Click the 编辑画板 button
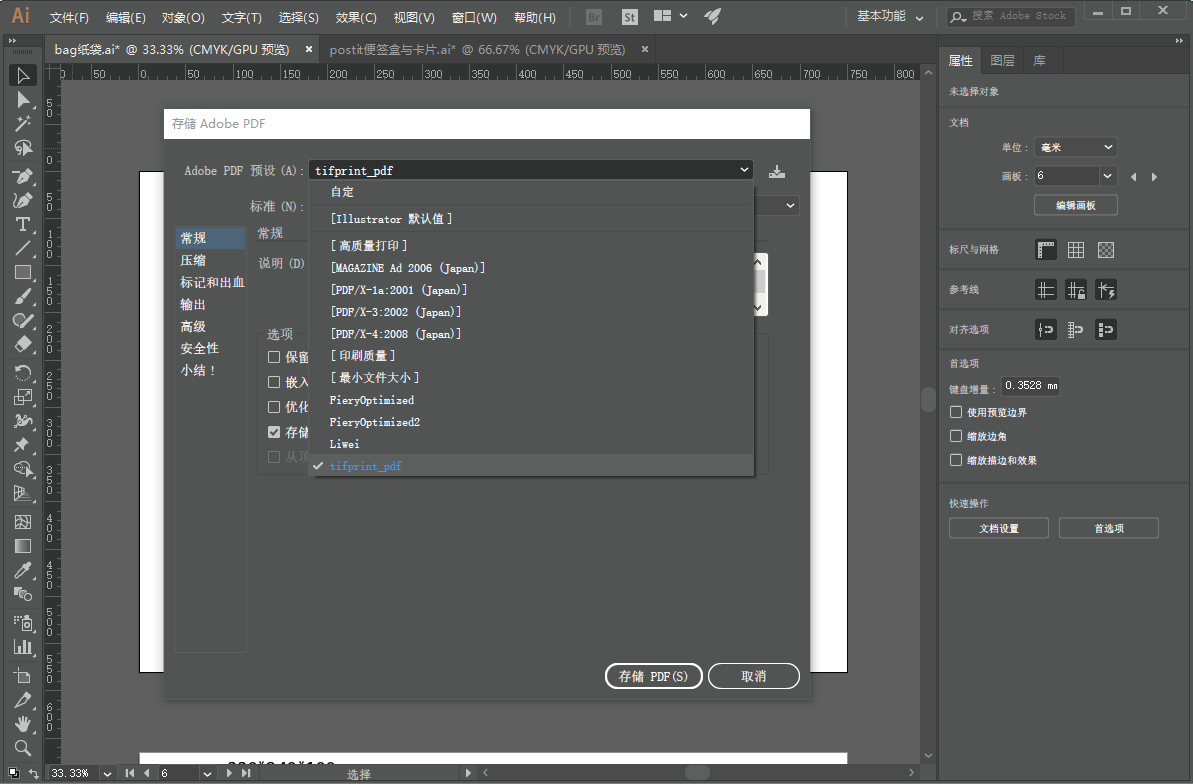The width and height of the screenshot is (1193, 784). (x=1076, y=206)
